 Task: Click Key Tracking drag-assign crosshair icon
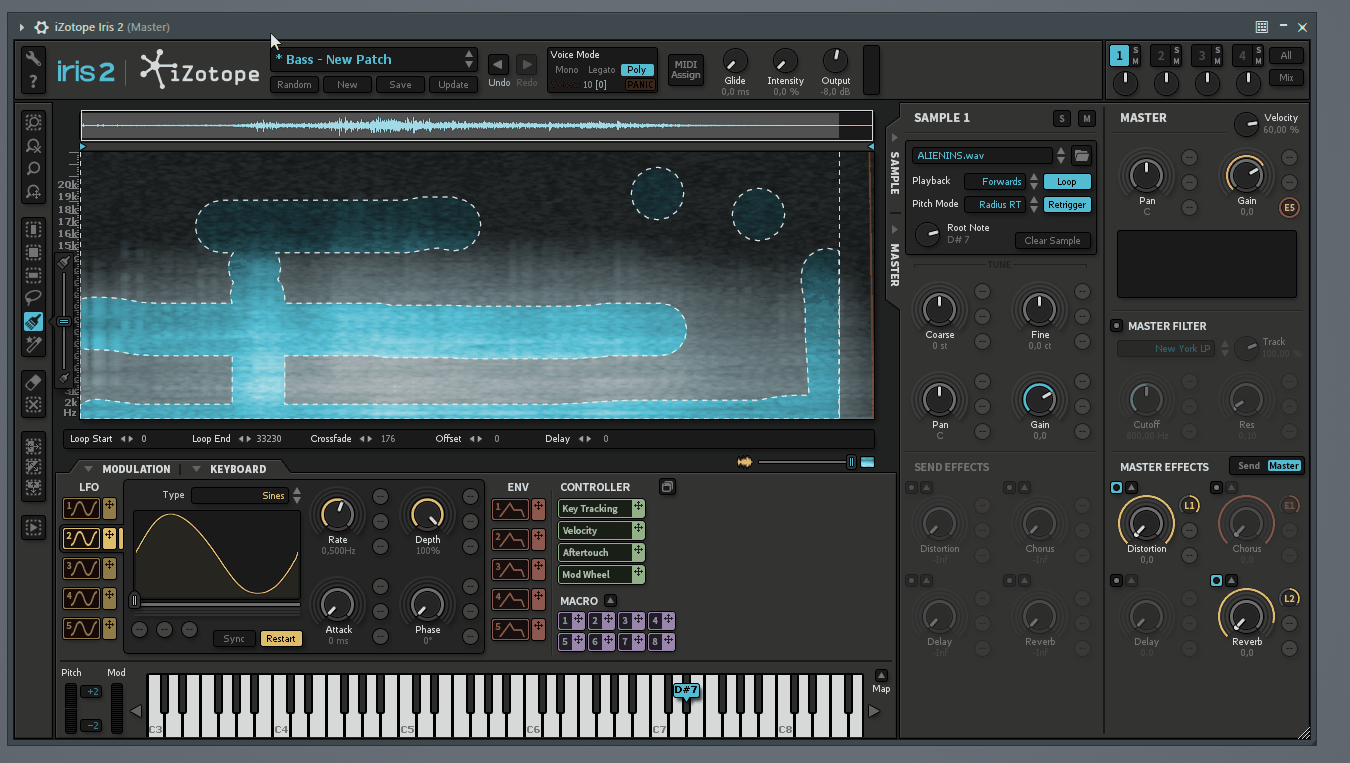[638, 508]
